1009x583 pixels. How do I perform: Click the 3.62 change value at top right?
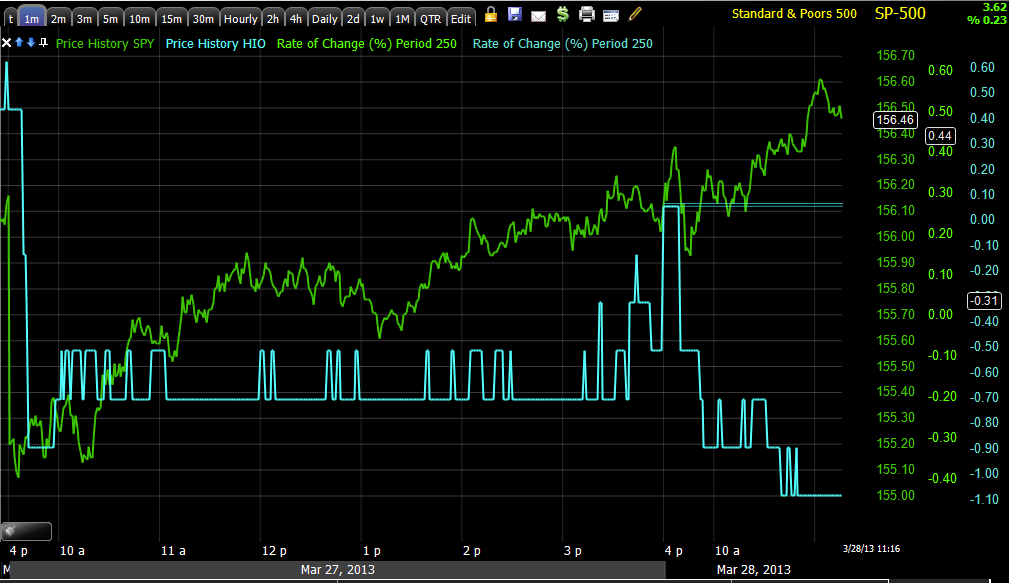tap(994, 7)
